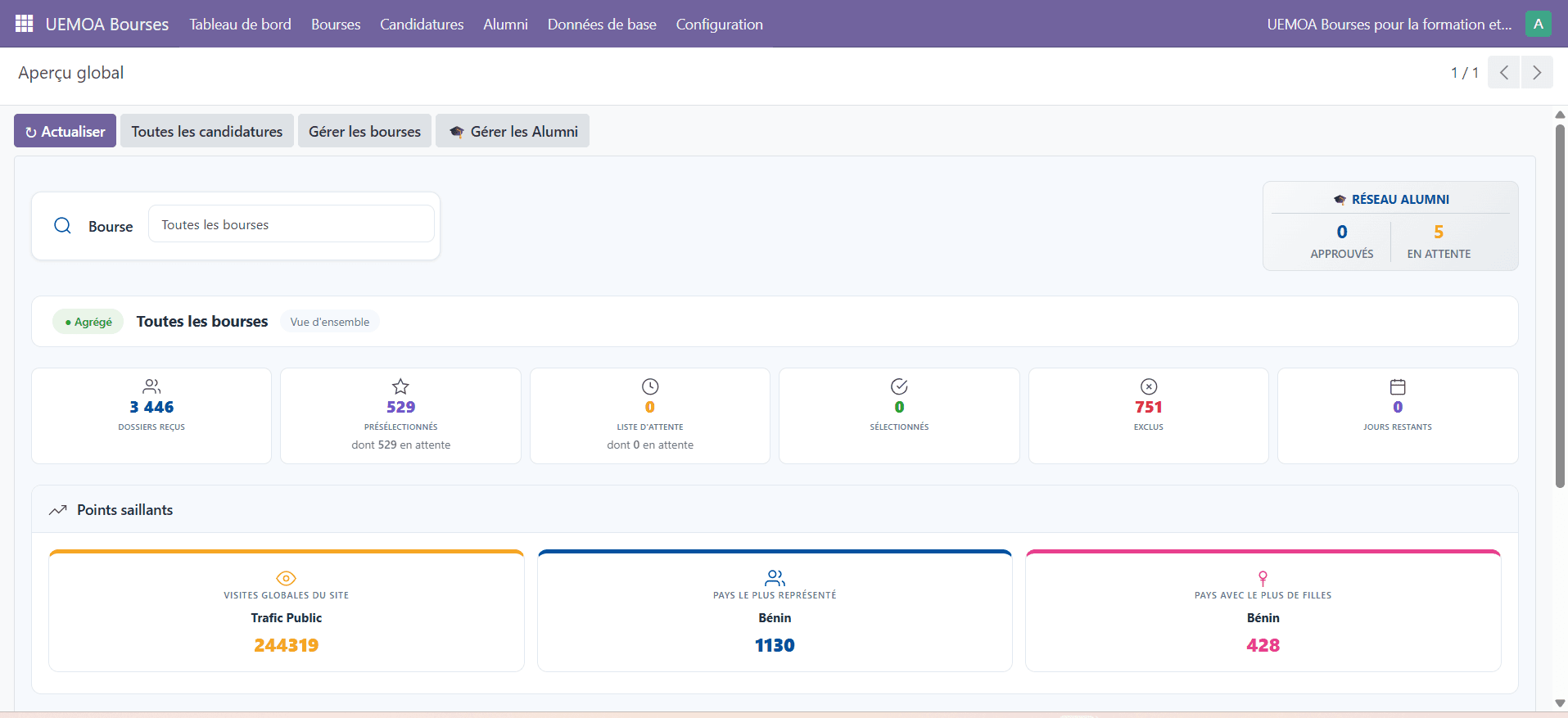This screenshot has height=718, width=1568.
Task: Click the '1 / 1' pager counter
Action: [1464, 73]
